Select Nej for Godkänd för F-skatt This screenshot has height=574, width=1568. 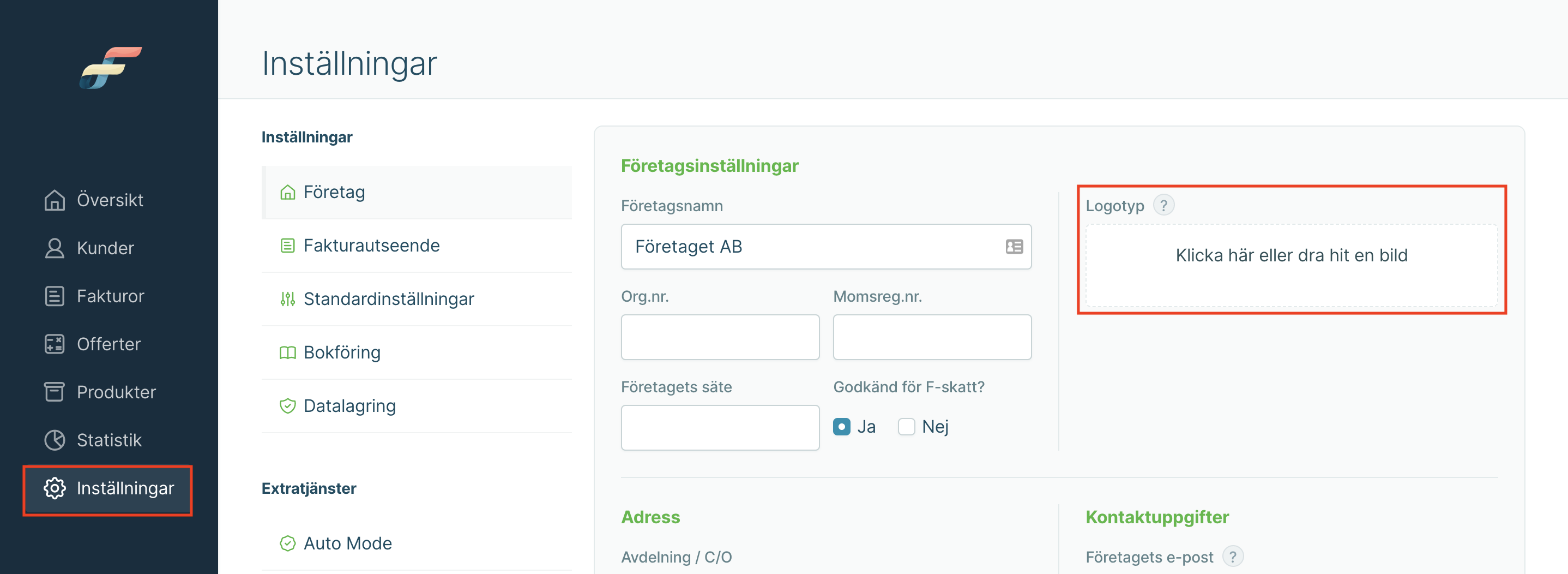pos(906,427)
